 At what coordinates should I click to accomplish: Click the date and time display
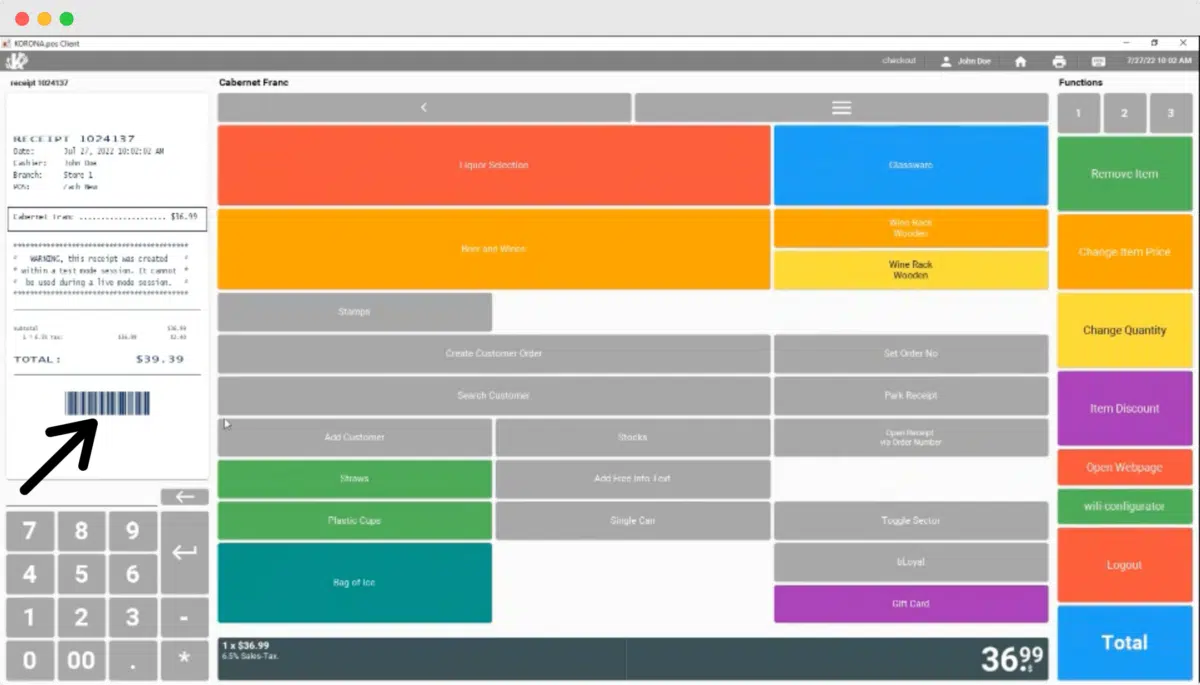pyautogui.click(x=1157, y=61)
